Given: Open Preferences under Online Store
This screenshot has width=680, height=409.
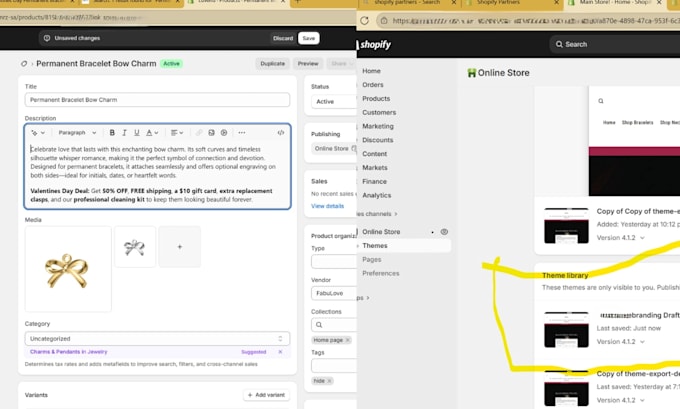Looking at the screenshot, I should point(380,274).
